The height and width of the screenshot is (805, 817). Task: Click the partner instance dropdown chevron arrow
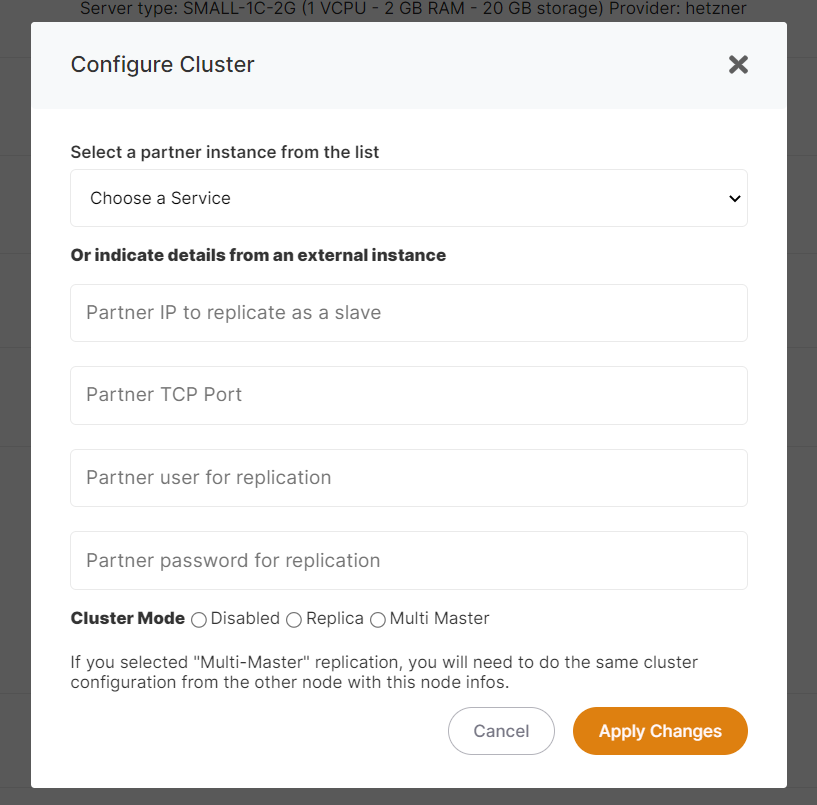click(735, 198)
